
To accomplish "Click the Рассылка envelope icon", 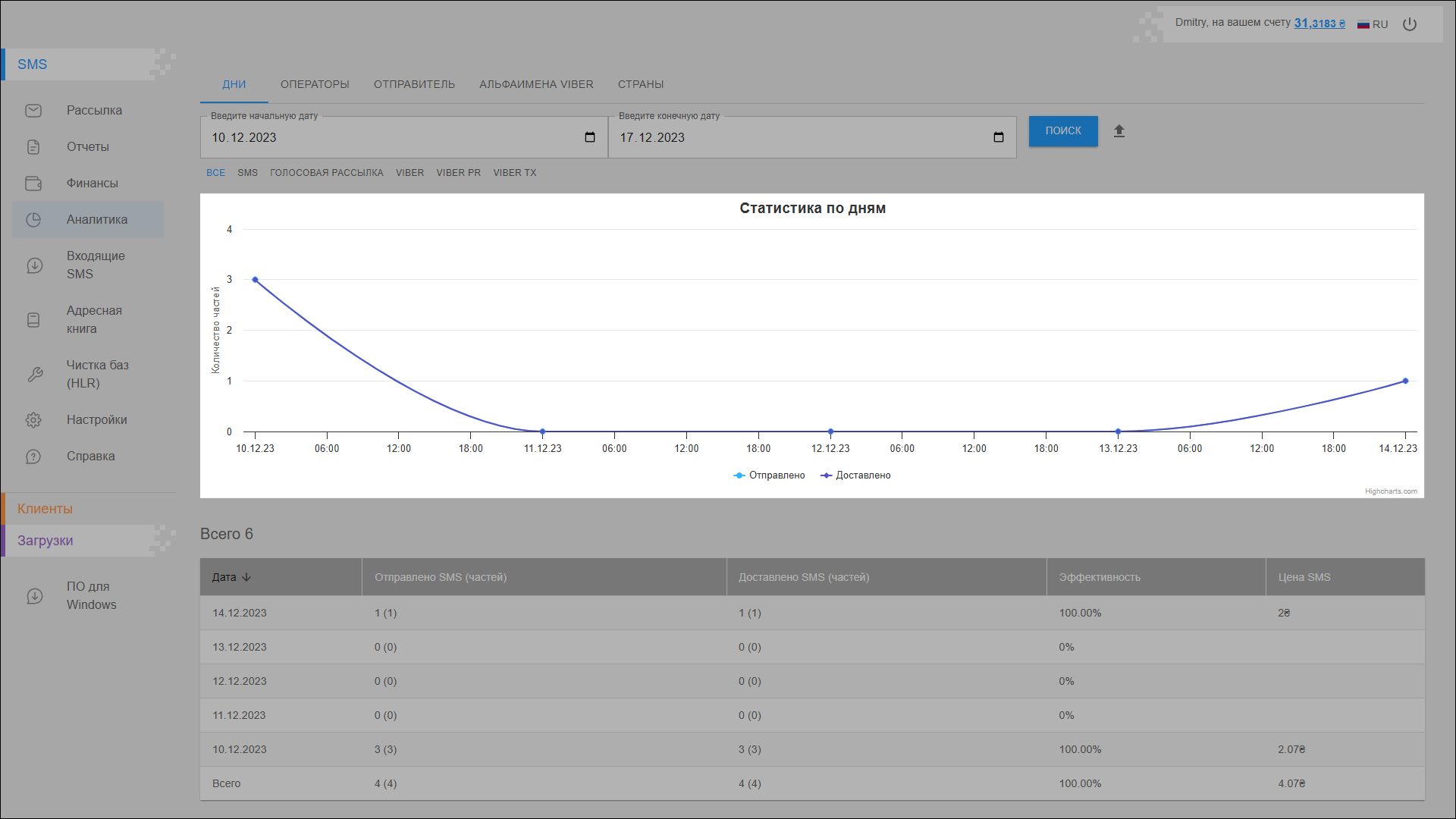I will point(33,111).
